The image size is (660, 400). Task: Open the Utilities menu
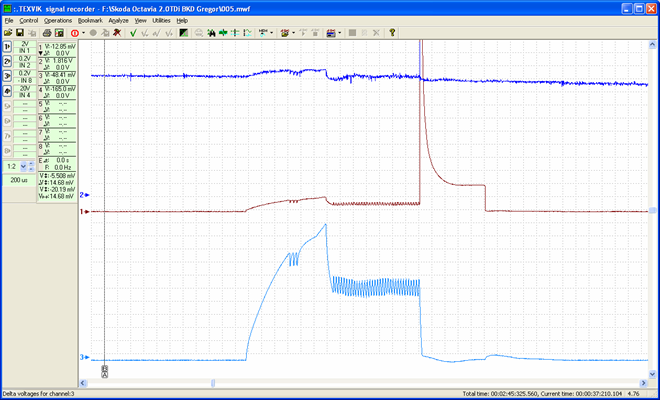161,21
